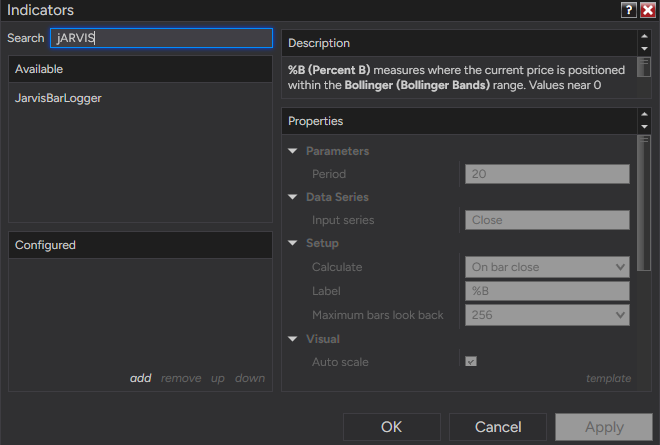
Task: Click the Period property label
Action: click(x=329, y=174)
